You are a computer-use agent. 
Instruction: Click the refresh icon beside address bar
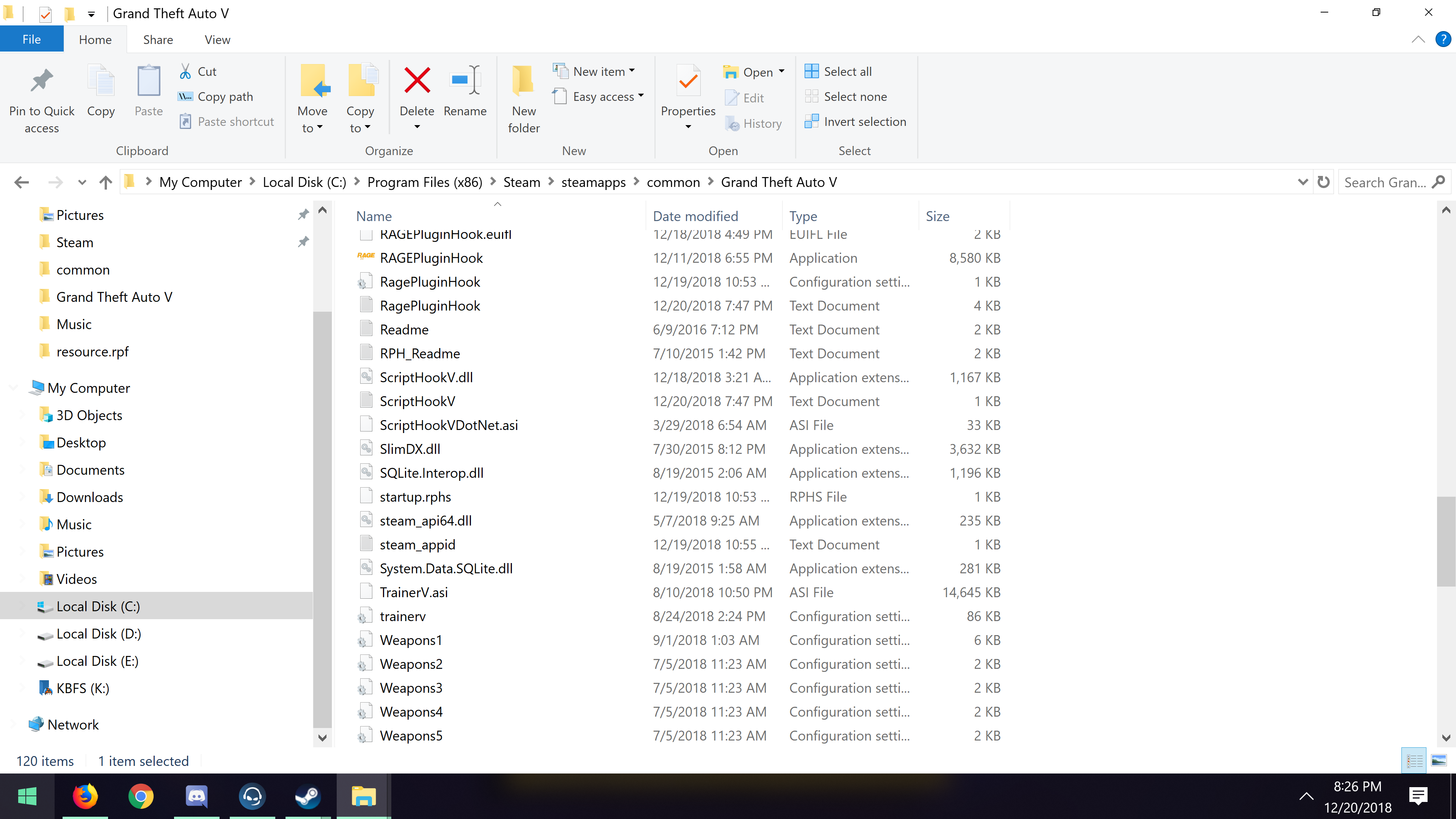tap(1323, 182)
